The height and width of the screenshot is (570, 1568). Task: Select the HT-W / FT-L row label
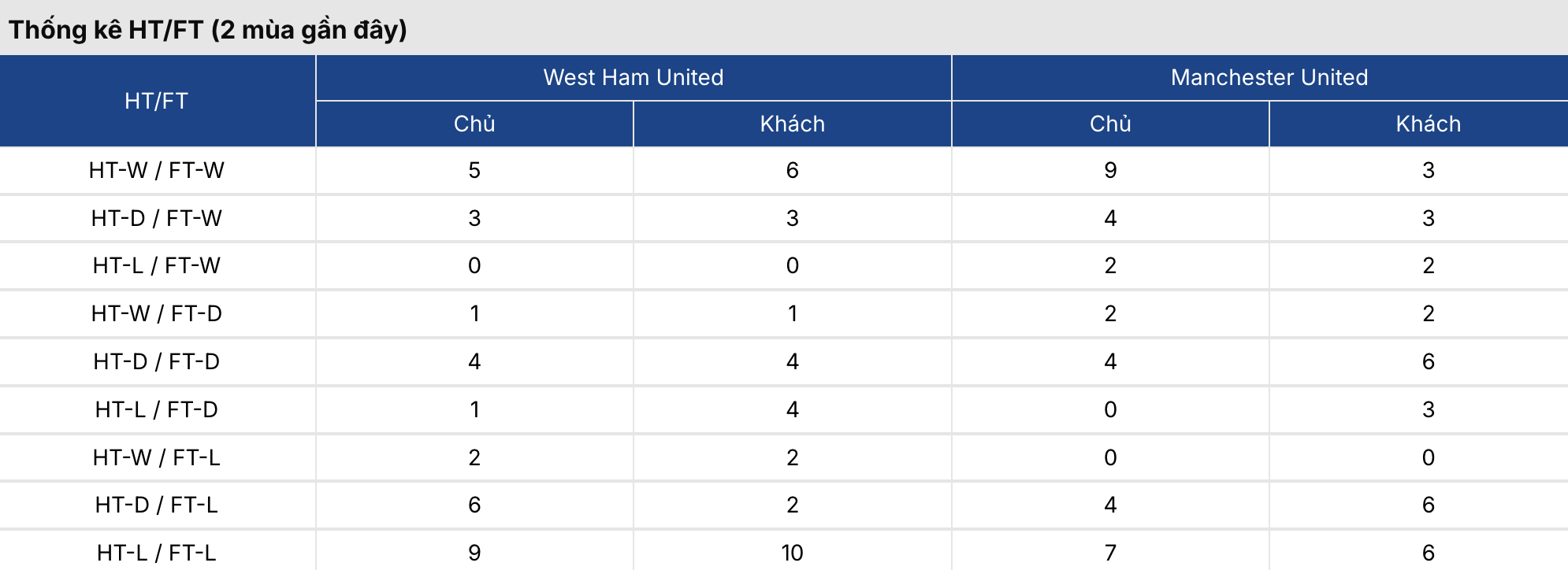tap(156, 457)
